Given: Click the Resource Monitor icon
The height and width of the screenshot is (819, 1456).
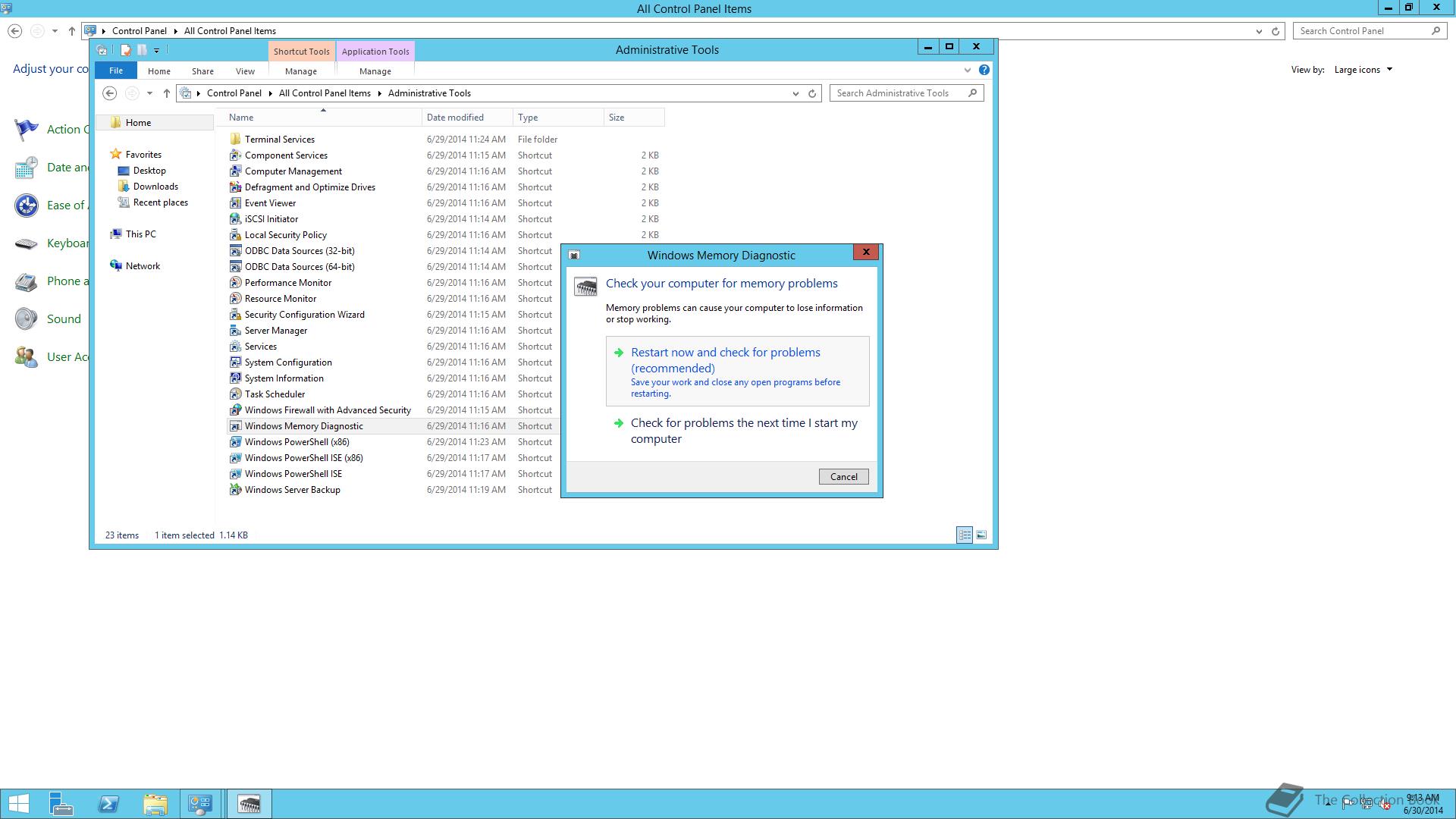Looking at the screenshot, I should 235,299.
